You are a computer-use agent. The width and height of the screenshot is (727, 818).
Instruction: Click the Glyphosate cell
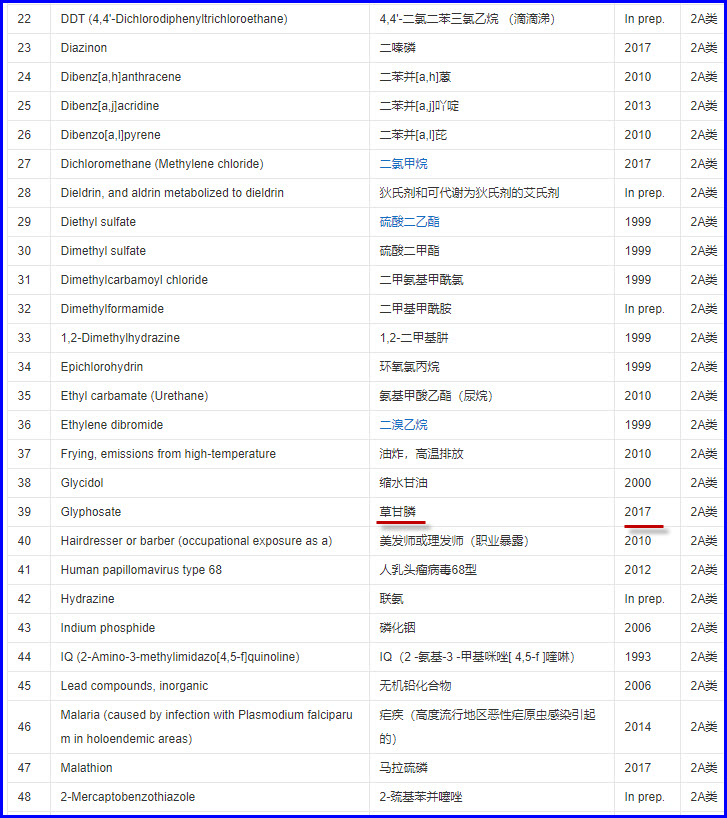coord(91,512)
